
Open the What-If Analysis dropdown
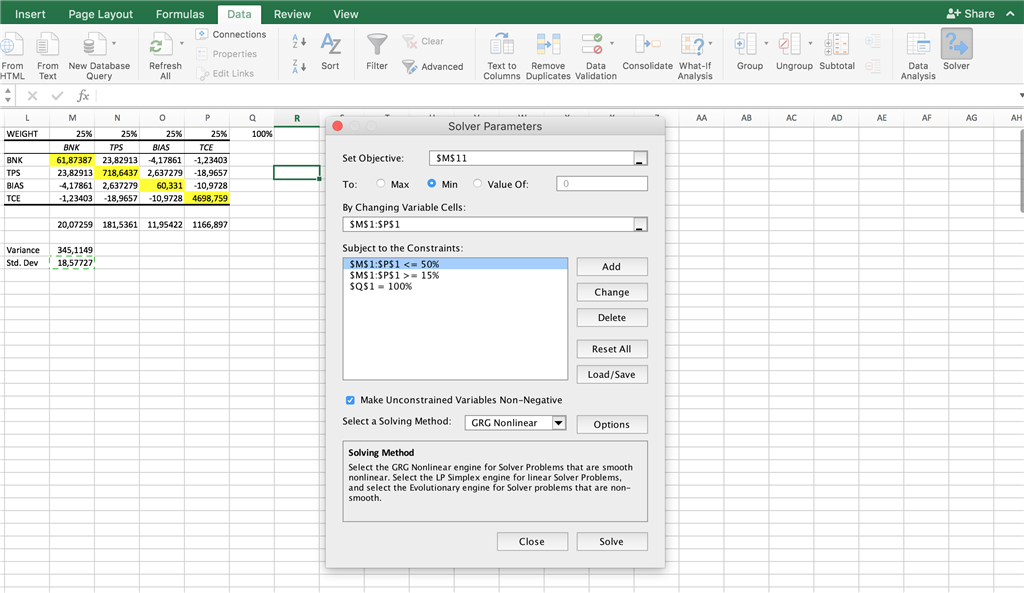click(x=709, y=44)
